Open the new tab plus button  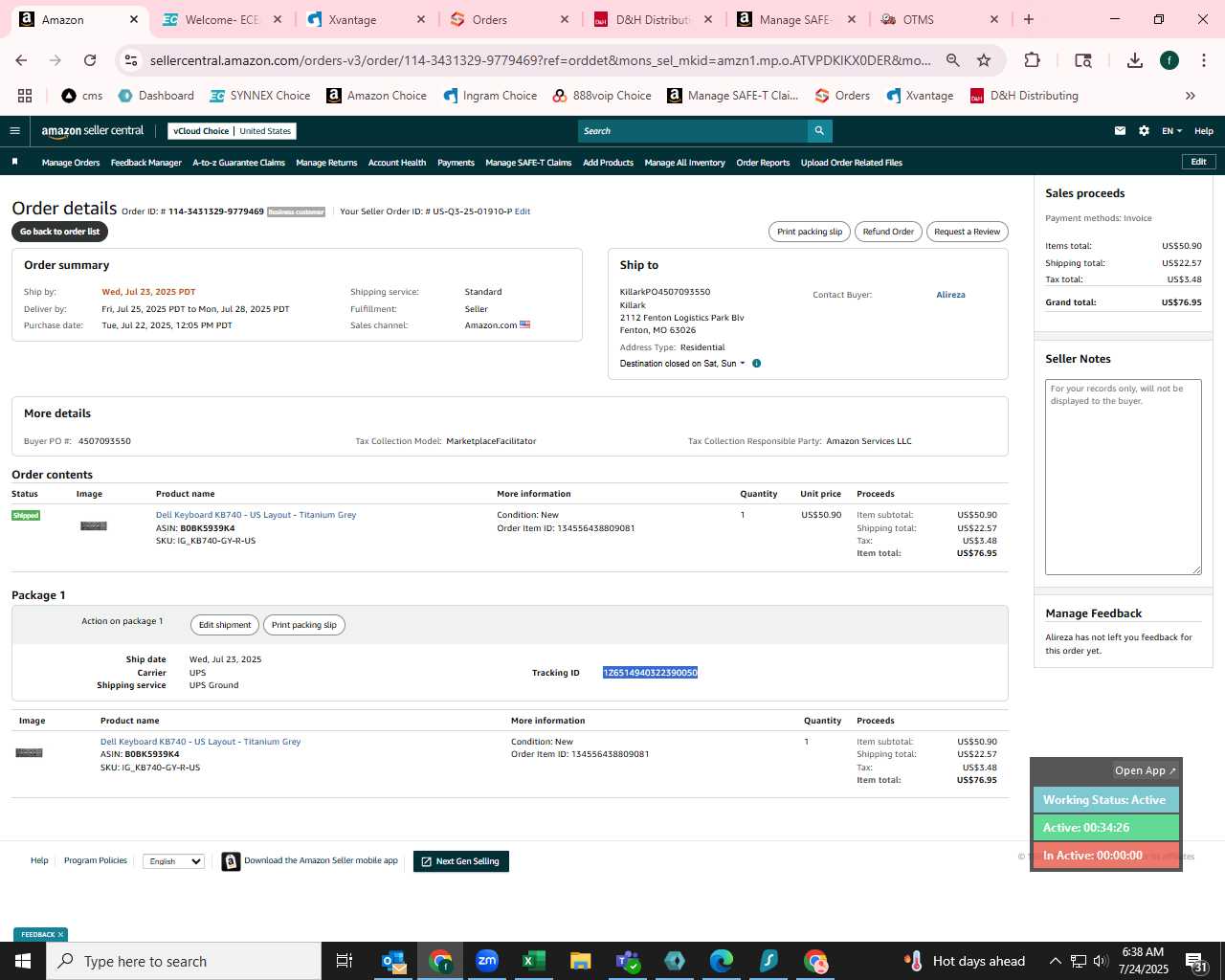click(1029, 19)
